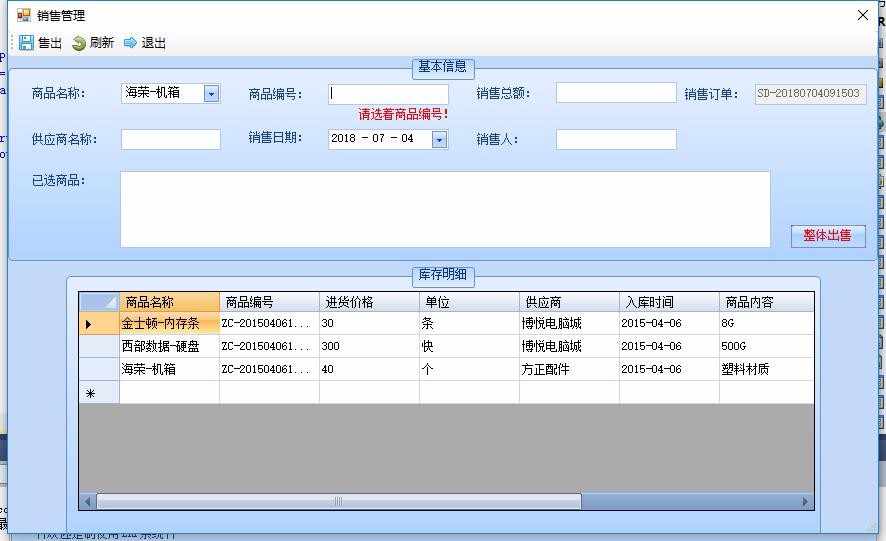Click the 刷新 refresh icon
886x541 pixels.
tap(79, 43)
